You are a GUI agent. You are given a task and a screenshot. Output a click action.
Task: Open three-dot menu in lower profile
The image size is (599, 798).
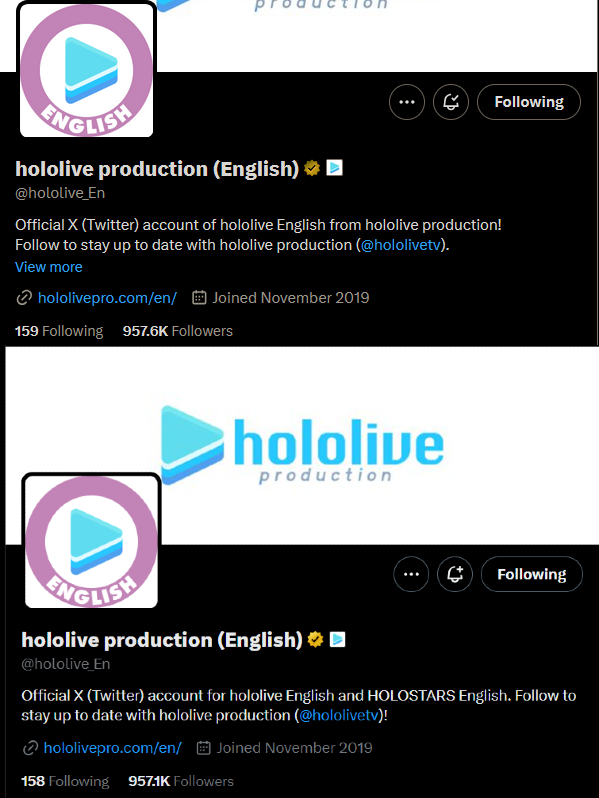coord(411,575)
